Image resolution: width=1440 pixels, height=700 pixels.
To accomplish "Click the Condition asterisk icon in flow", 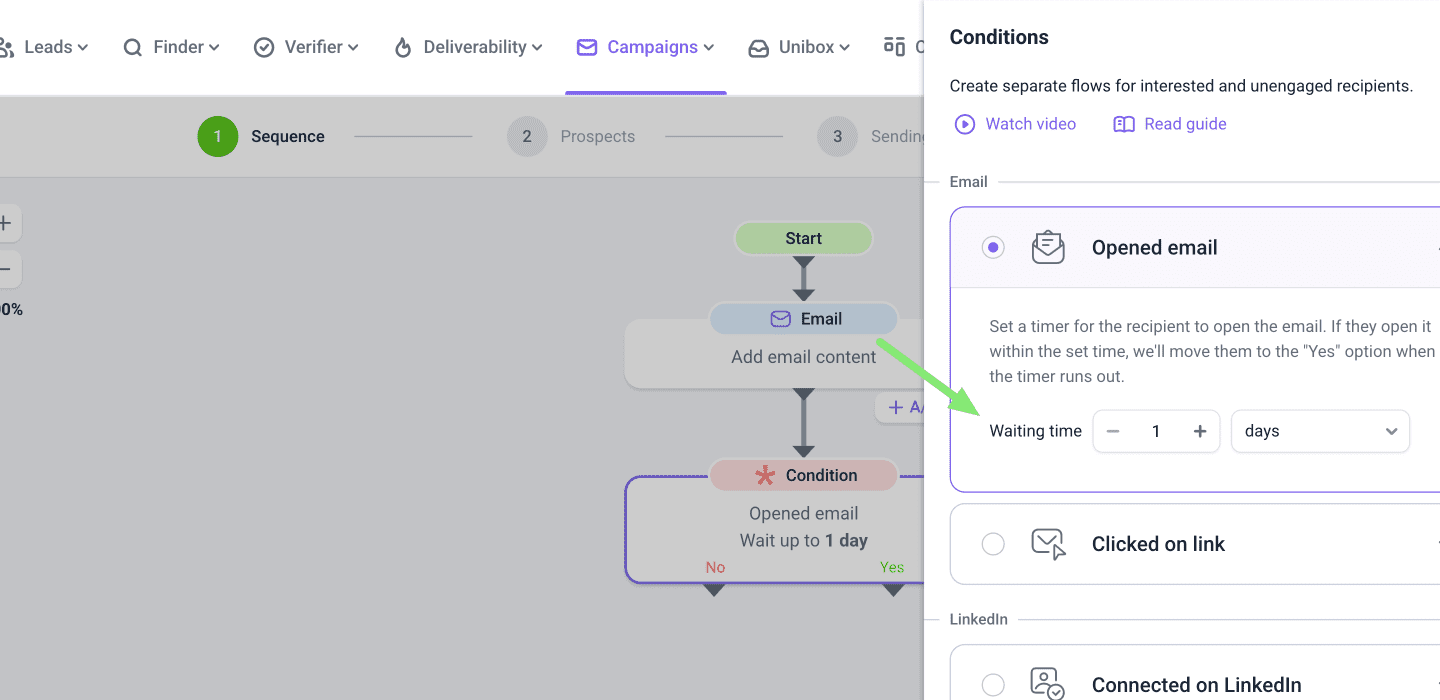I will tap(765, 475).
